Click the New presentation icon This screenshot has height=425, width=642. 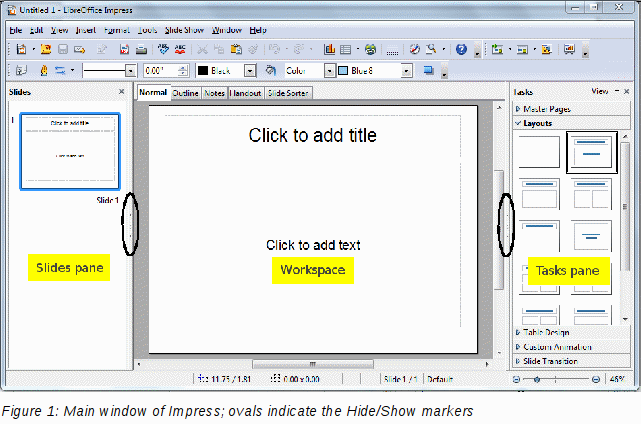pyautogui.click(x=21, y=50)
